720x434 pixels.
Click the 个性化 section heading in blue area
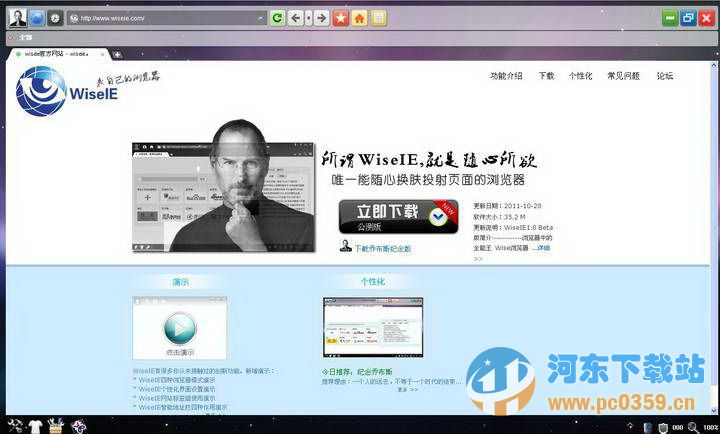(x=373, y=282)
